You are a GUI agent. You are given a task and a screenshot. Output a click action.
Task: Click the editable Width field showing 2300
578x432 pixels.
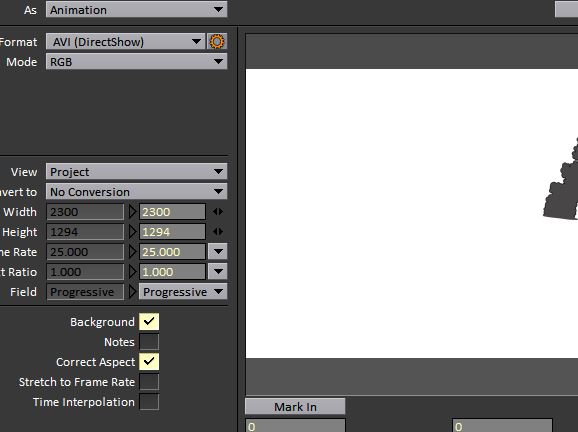coord(172,212)
